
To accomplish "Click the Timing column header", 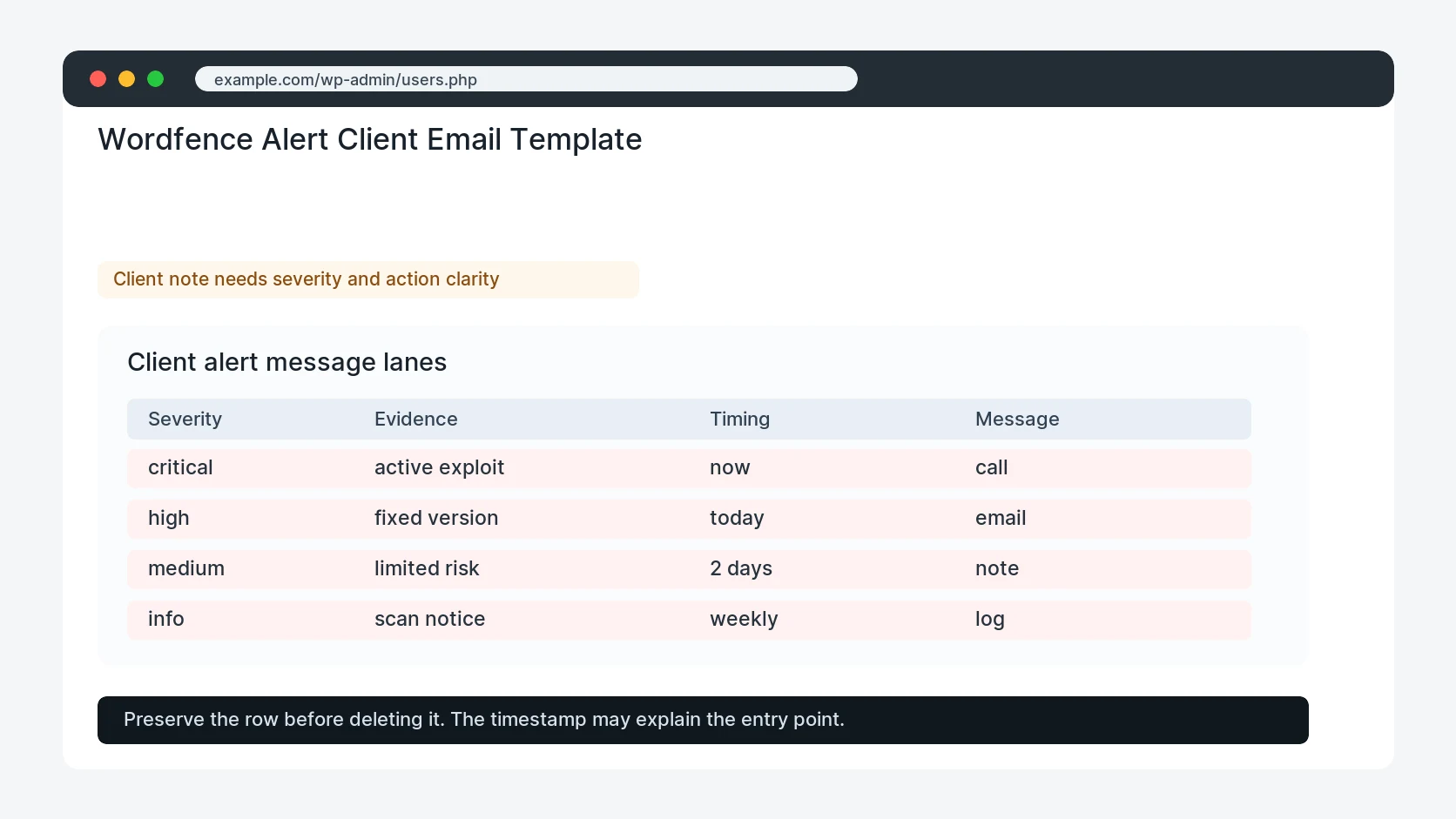I will [740, 420].
